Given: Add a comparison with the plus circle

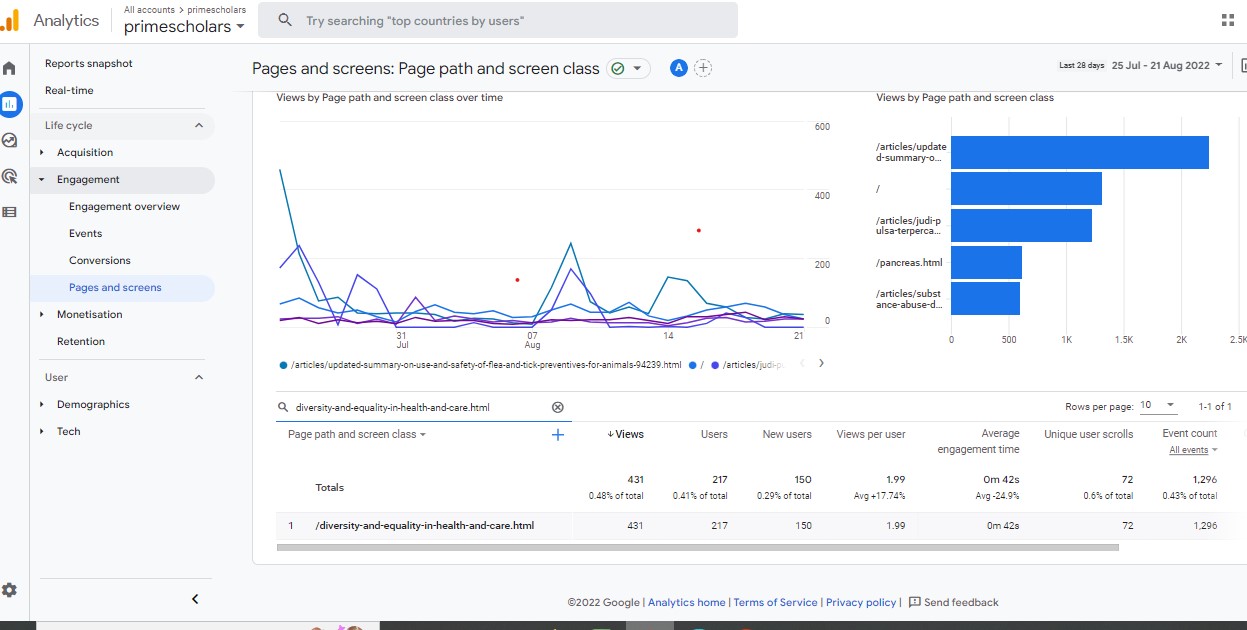Looking at the screenshot, I should [x=704, y=68].
